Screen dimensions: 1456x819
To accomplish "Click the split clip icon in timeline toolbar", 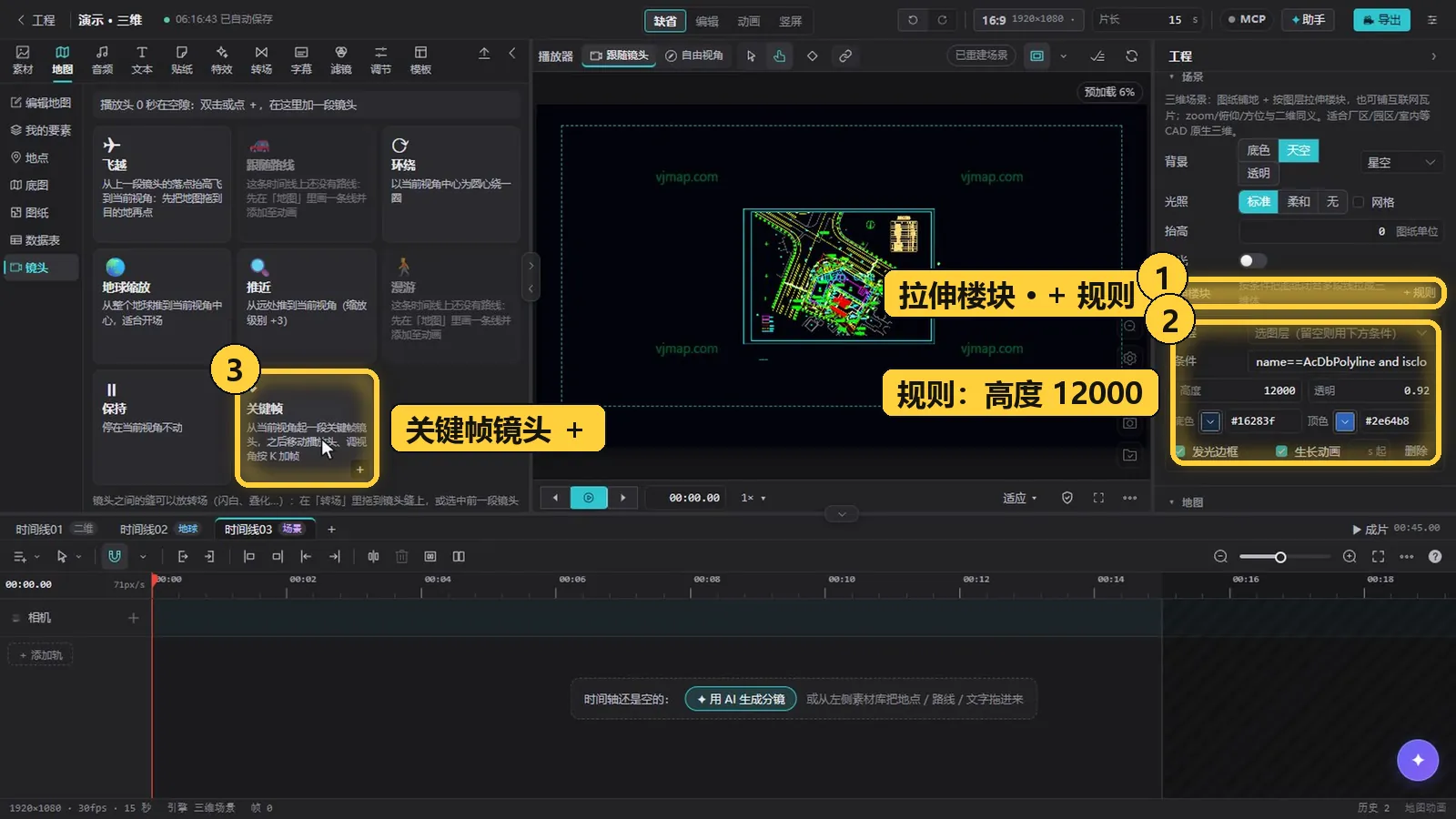I will pyautogui.click(x=373, y=556).
